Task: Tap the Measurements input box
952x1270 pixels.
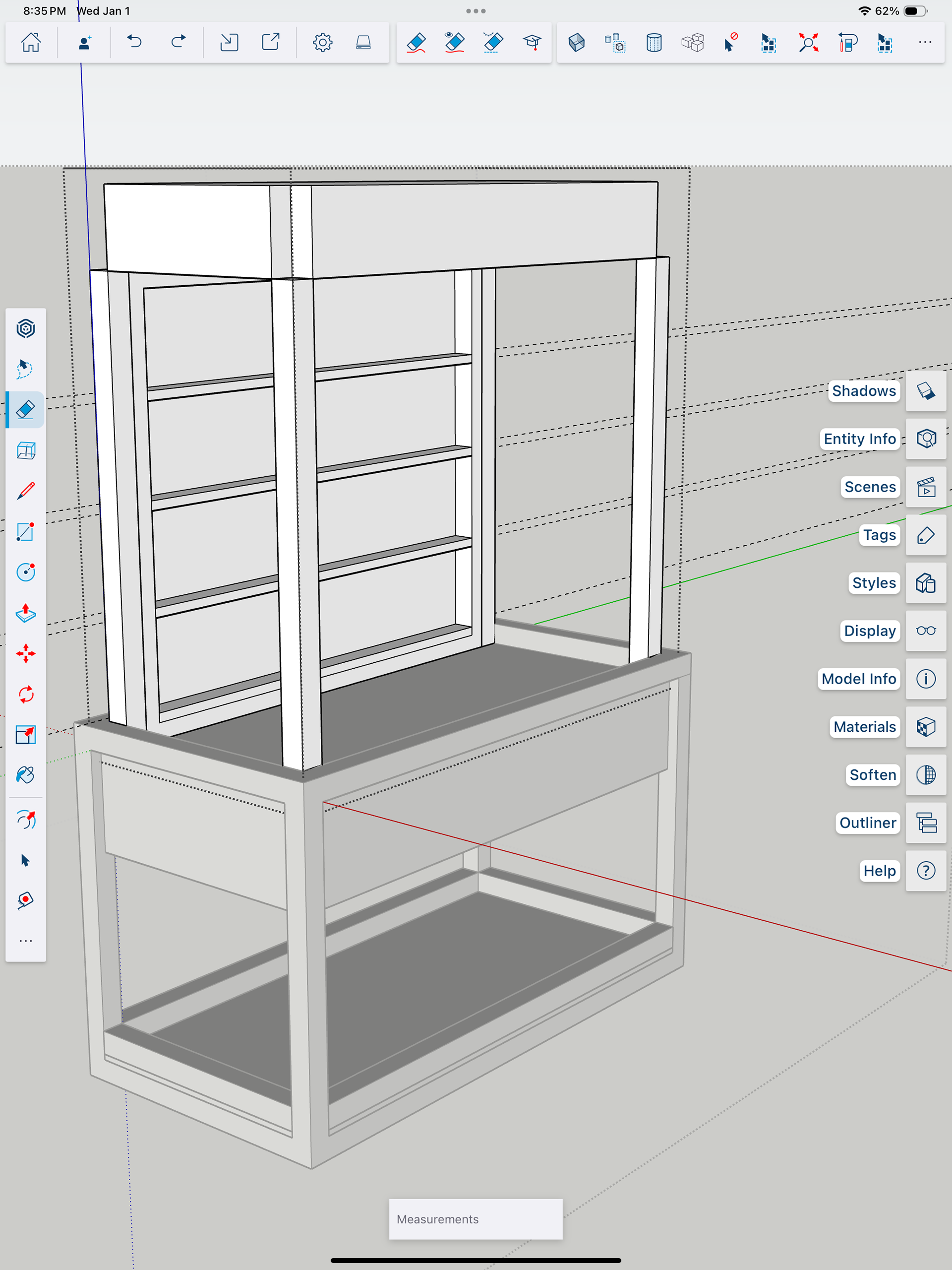Action: coord(476,1219)
